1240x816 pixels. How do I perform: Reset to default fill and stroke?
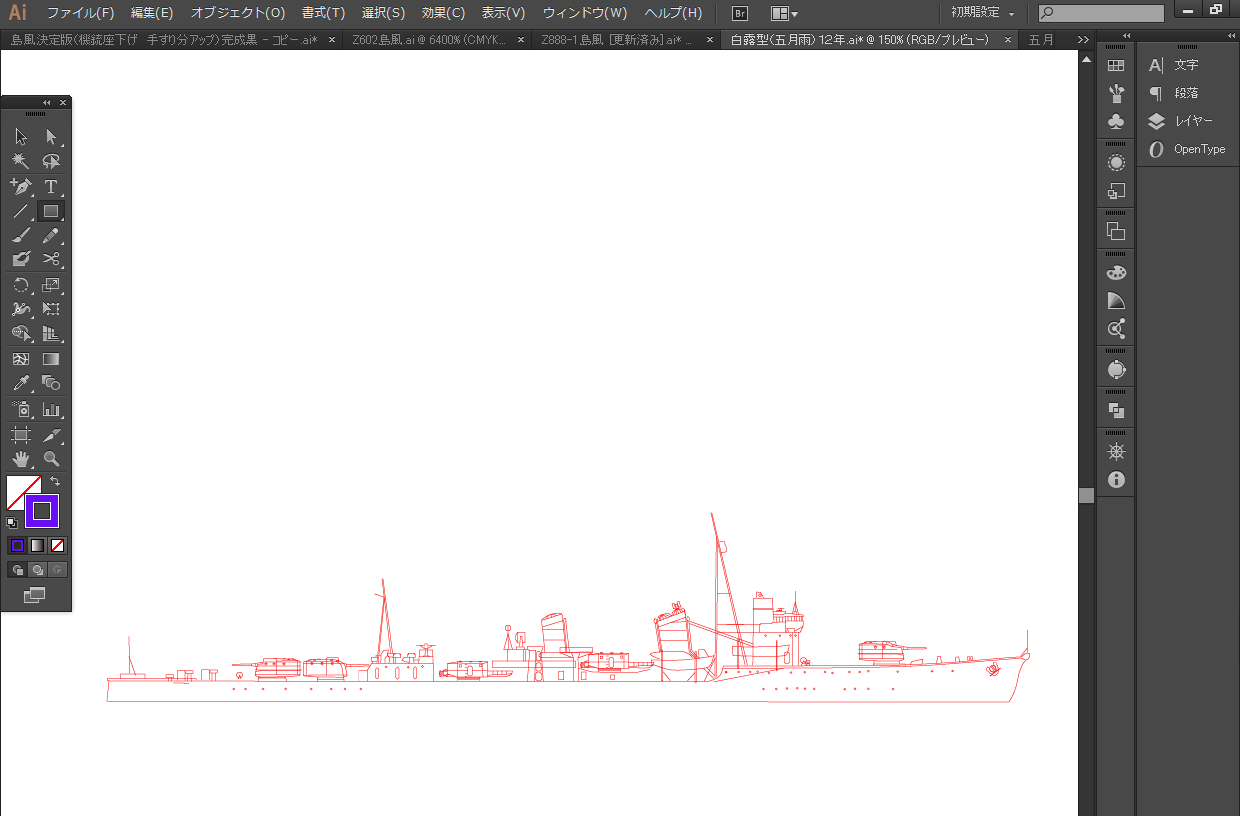tap(12, 522)
